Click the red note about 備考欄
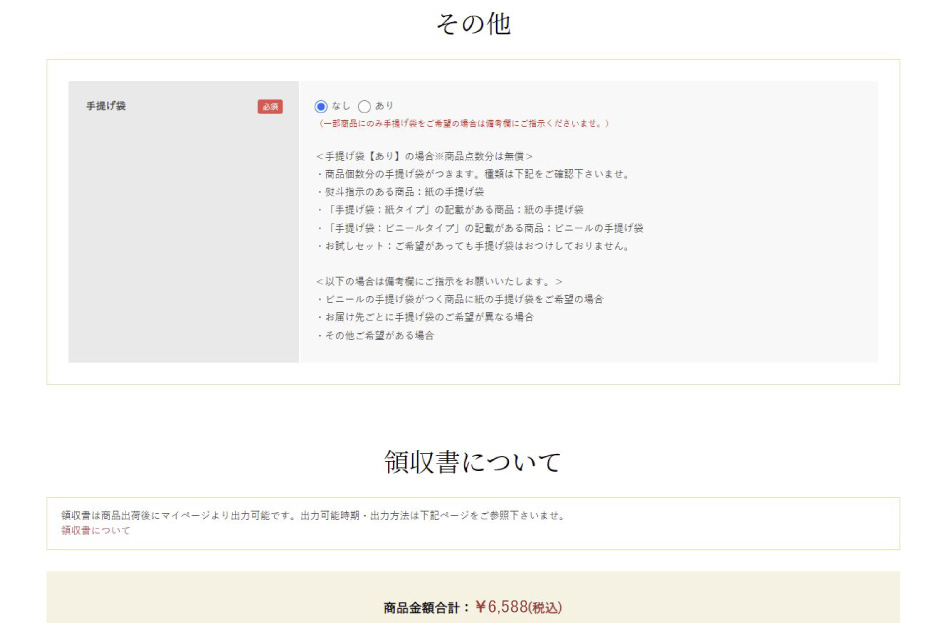Screen dimensions: 945x623 (462, 123)
